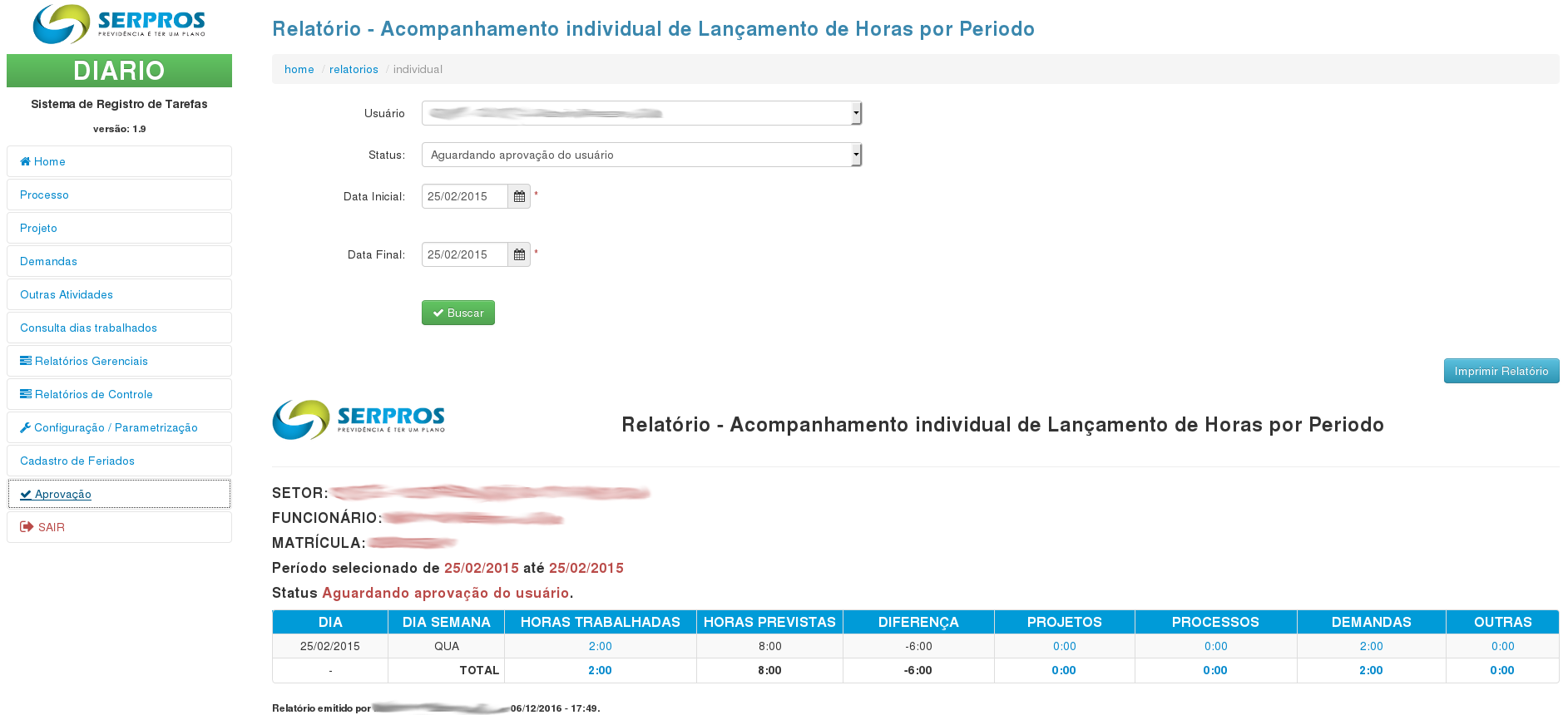Viewport: 1568px width, 715px height.
Task: Go to the Home sidebar item
Action: coord(49,162)
